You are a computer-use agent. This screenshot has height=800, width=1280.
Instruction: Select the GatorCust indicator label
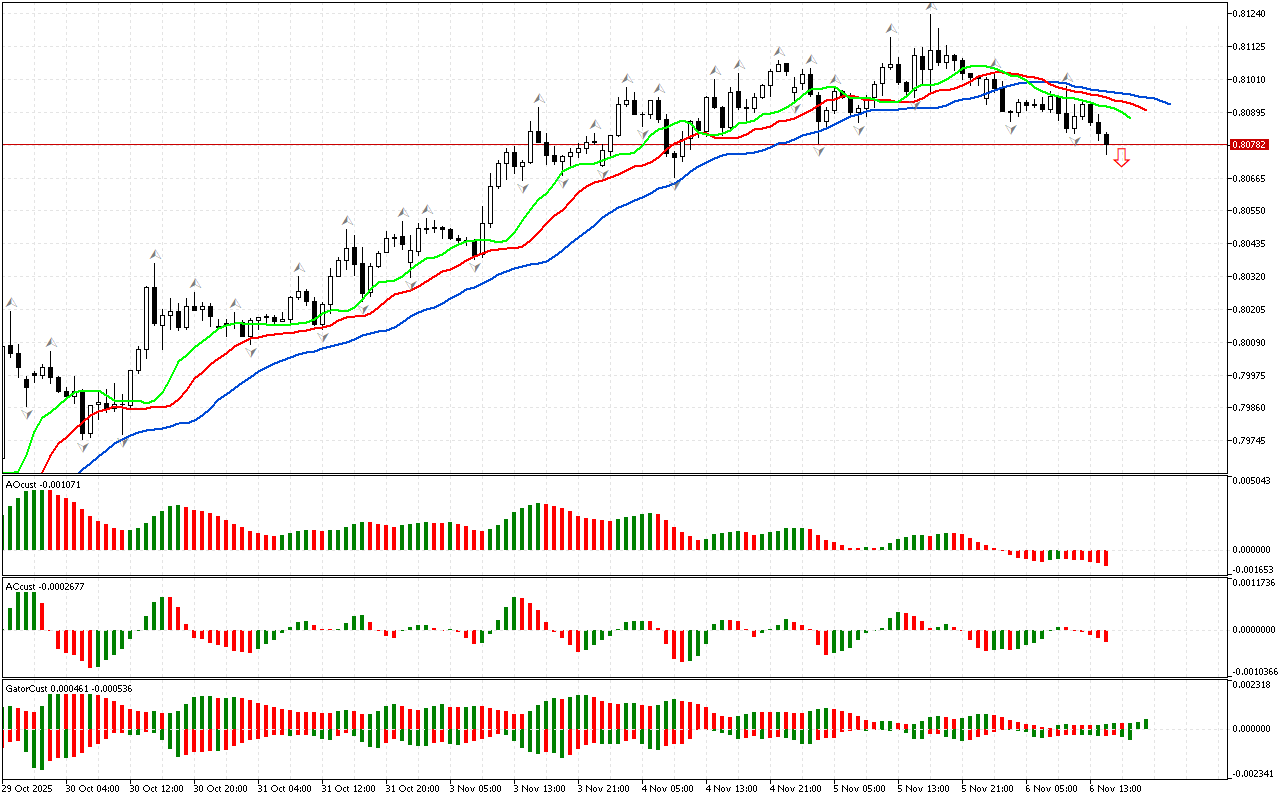pyautogui.click(x=68, y=688)
